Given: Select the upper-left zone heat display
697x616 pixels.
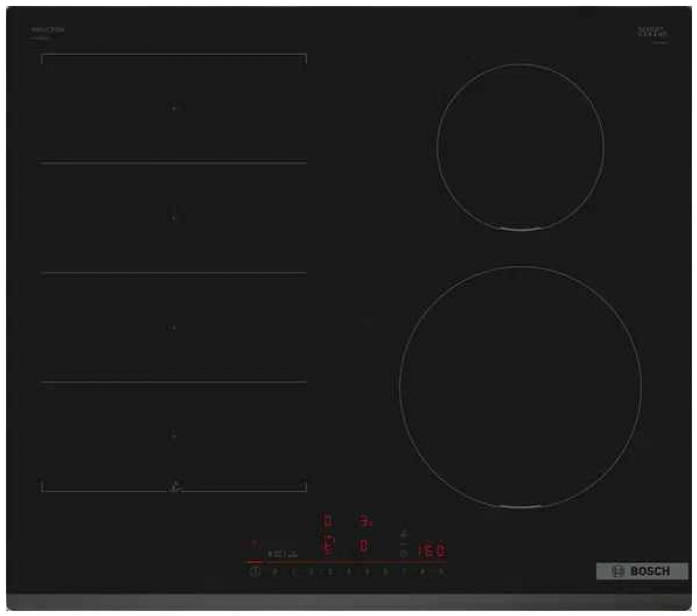Looking at the screenshot, I should (x=327, y=521).
